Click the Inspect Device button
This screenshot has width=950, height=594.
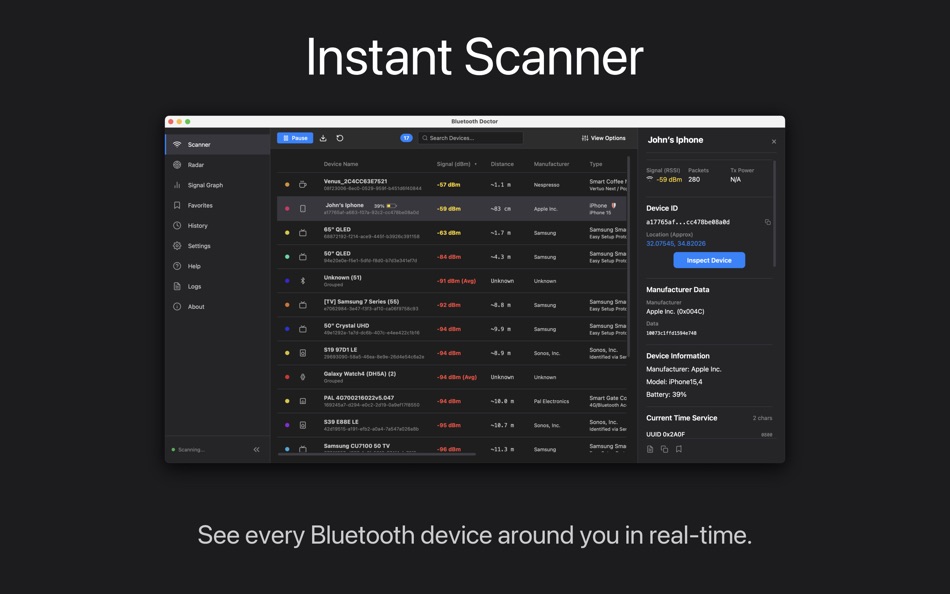[709, 260]
